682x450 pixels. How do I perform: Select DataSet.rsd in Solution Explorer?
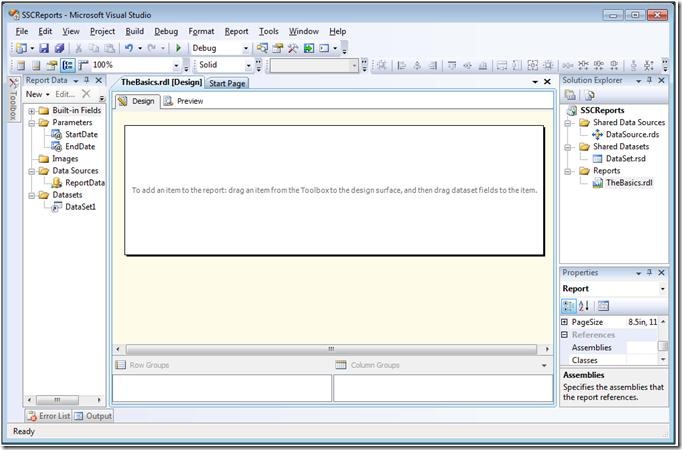(x=619, y=159)
